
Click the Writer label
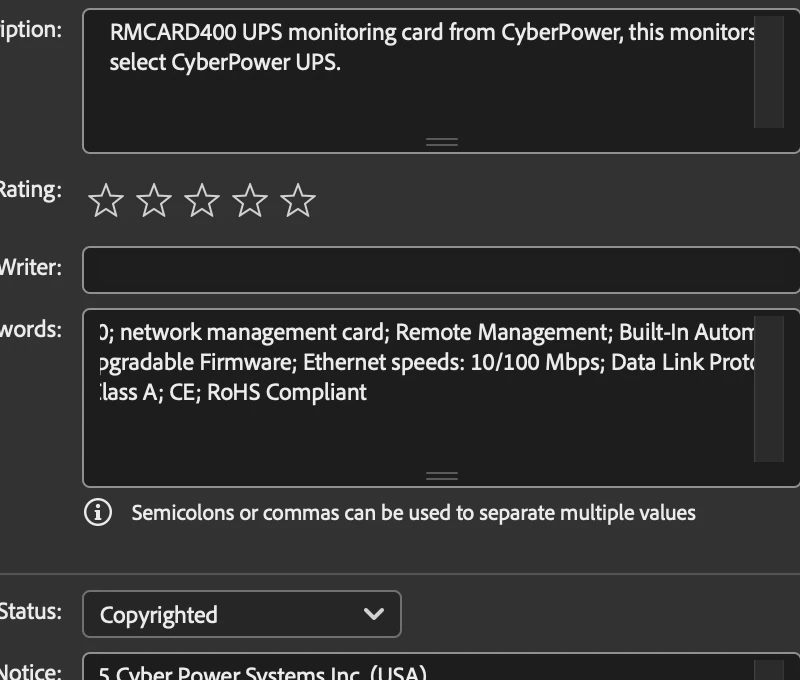click(x=31, y=267)
